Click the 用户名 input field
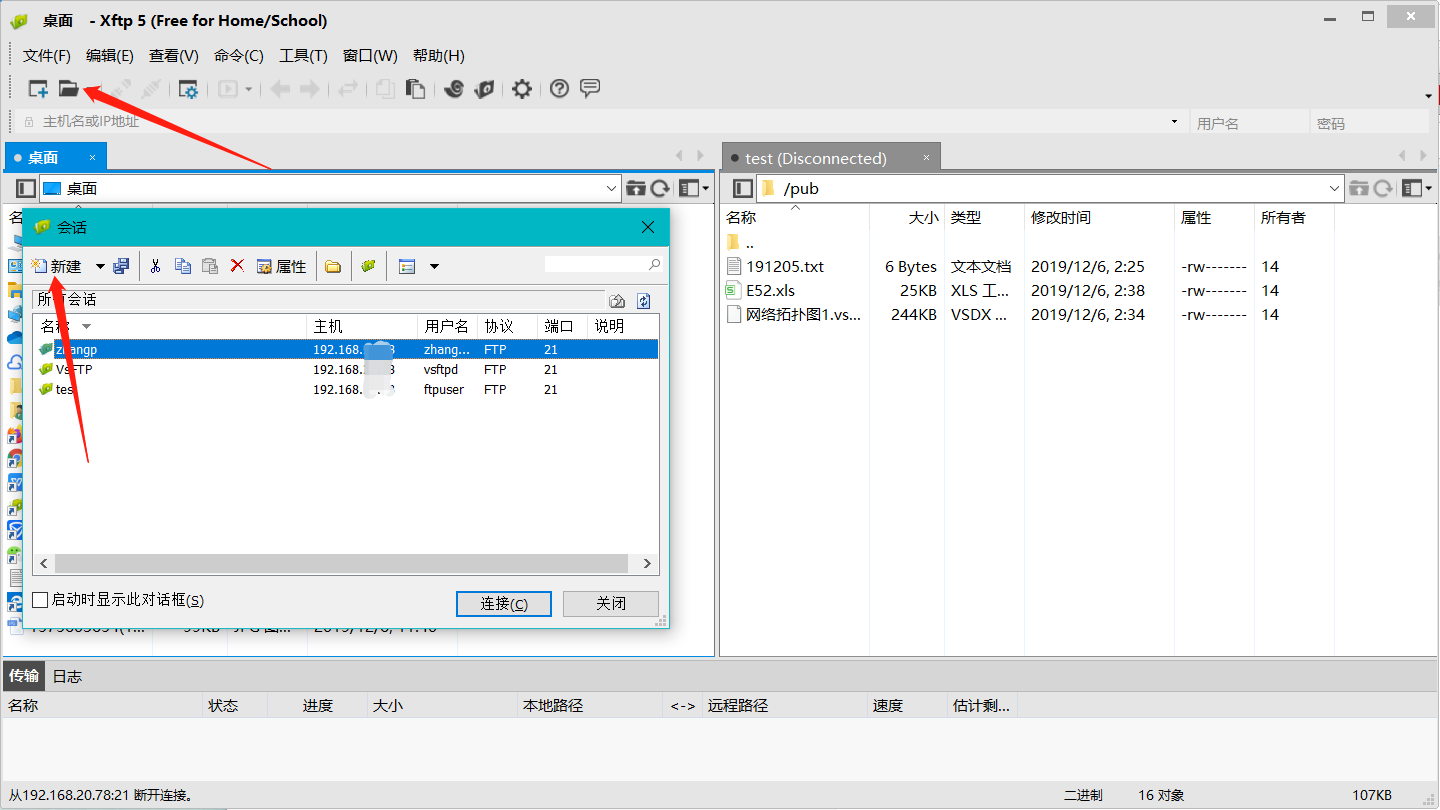 (x=1249, y=122)
